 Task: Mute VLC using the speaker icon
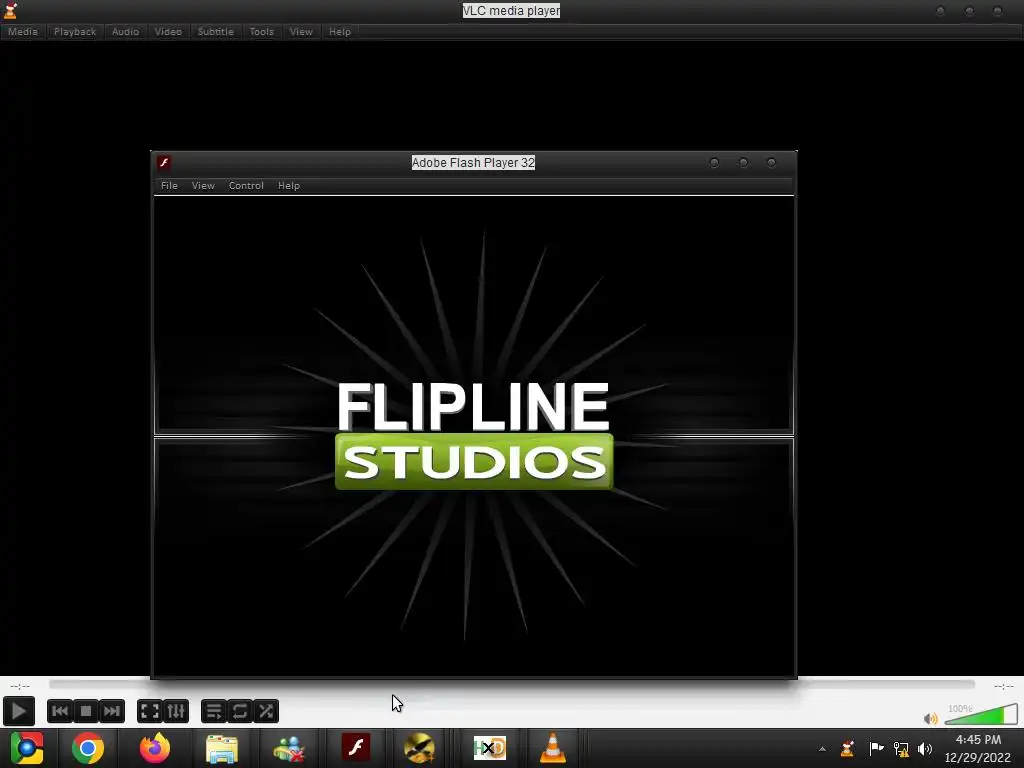(x=931, y=718)
